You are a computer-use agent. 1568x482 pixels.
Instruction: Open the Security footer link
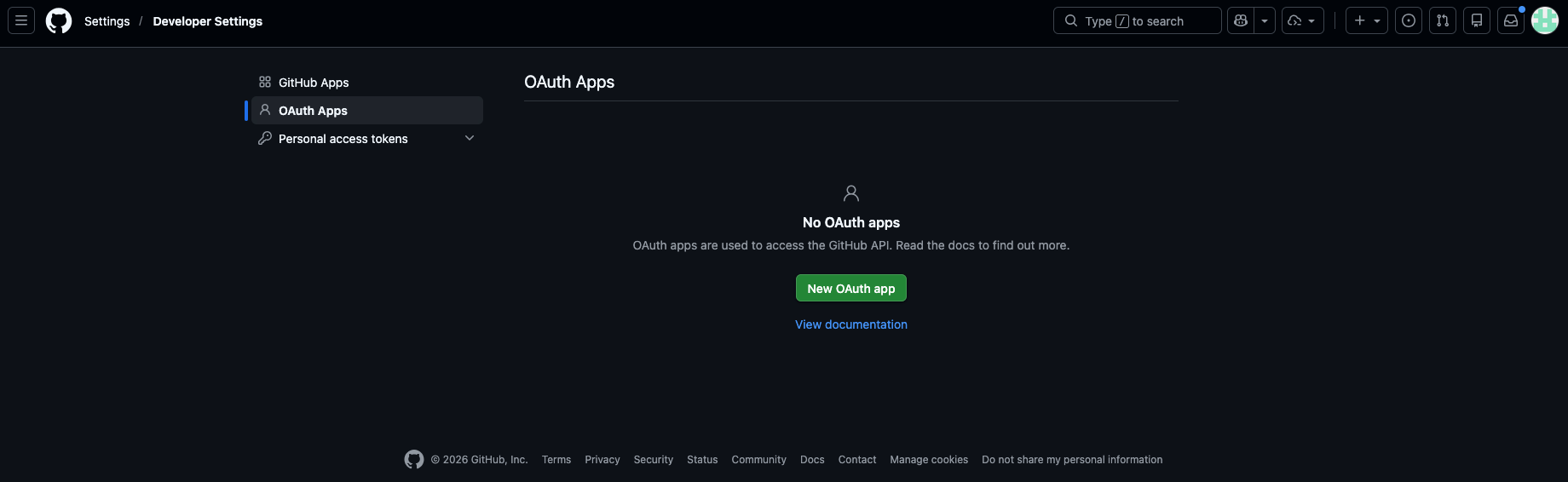pos(654,460)
